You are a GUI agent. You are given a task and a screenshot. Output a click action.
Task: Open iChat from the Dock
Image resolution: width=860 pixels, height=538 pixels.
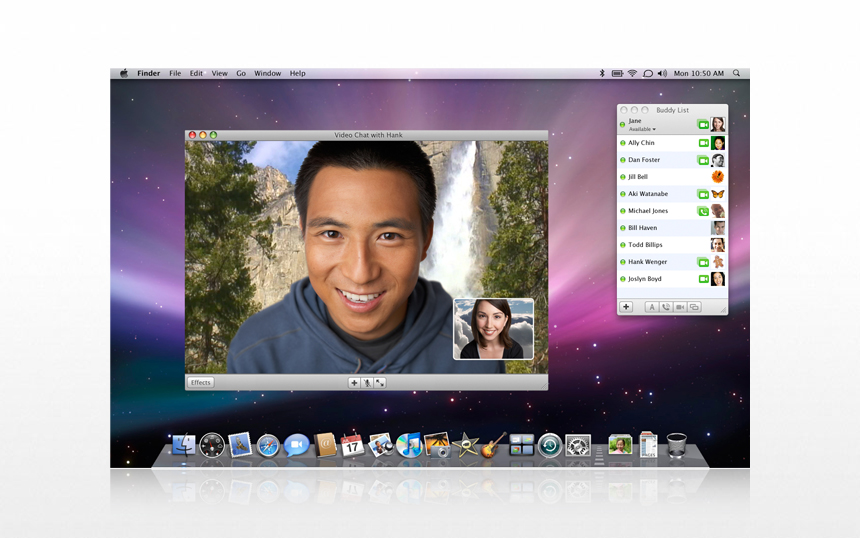pos(296,446)
